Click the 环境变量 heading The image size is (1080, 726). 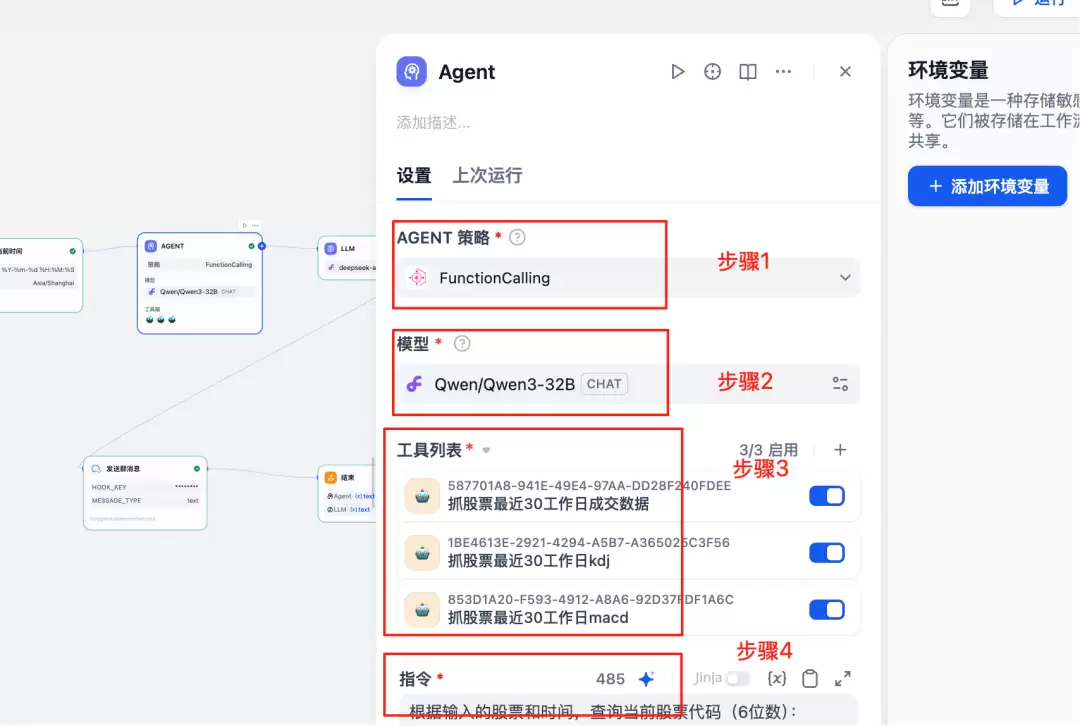point(948,70)
